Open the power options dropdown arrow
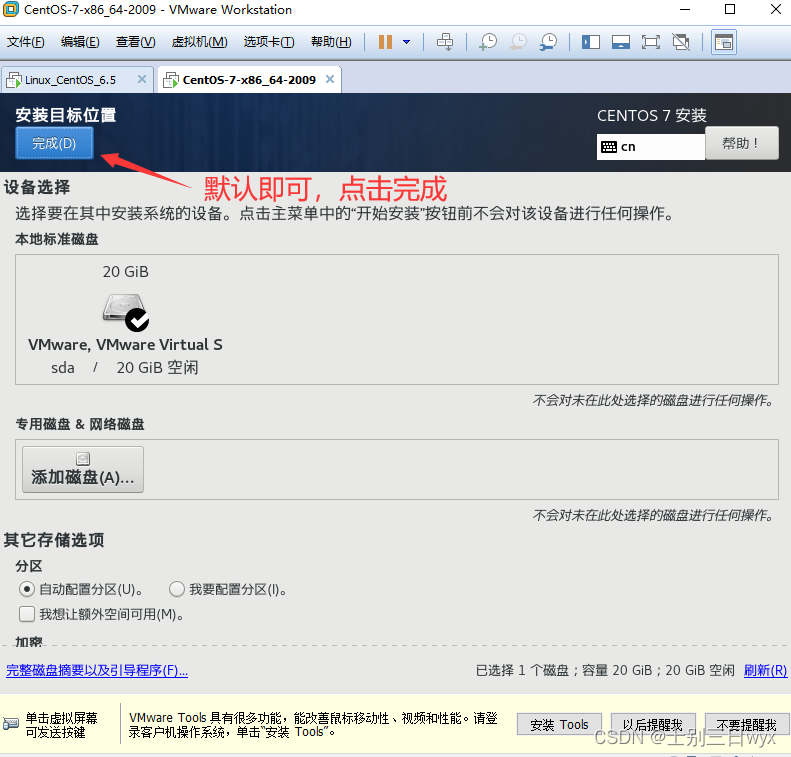 407,42
